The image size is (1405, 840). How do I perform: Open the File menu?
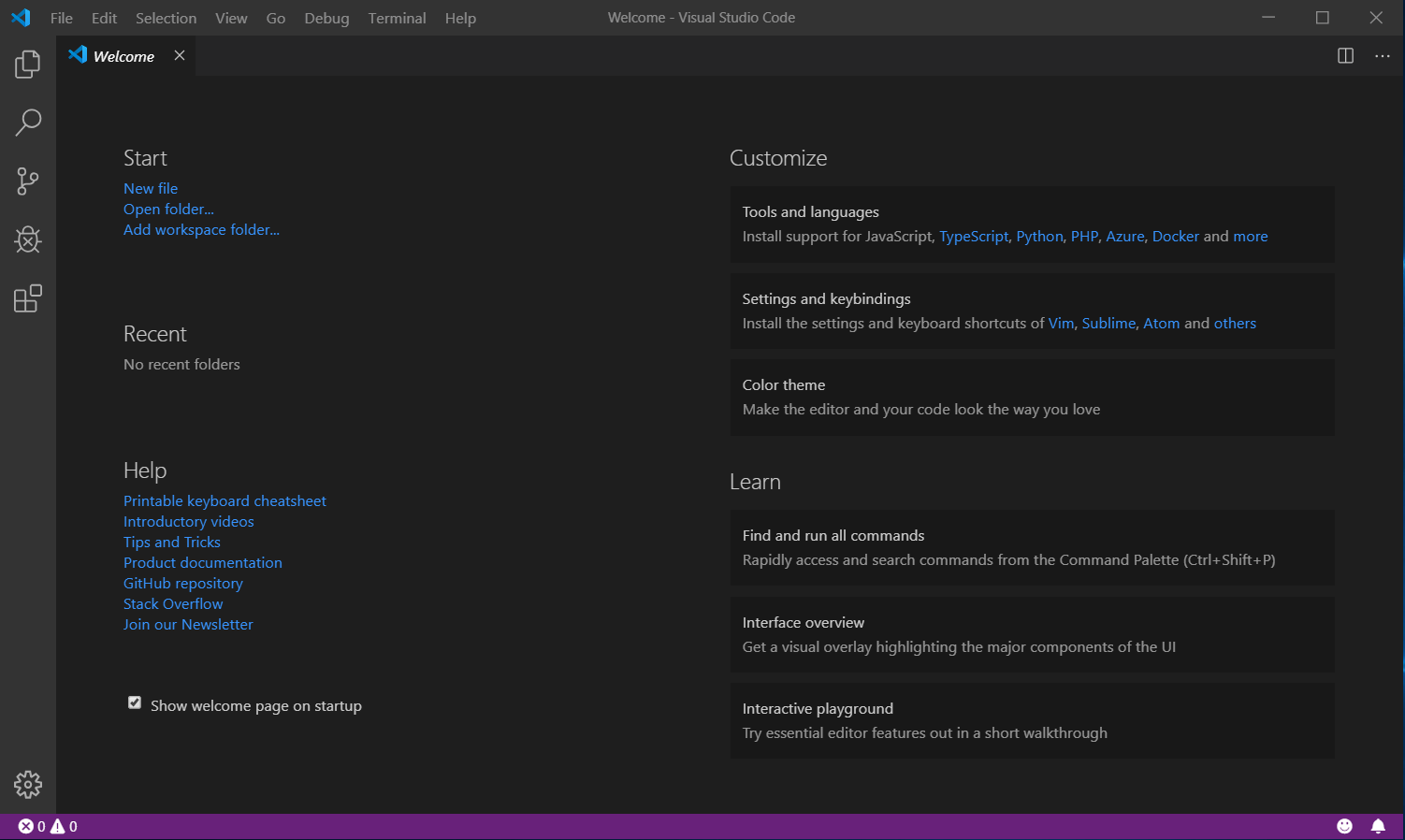[62, 18]
